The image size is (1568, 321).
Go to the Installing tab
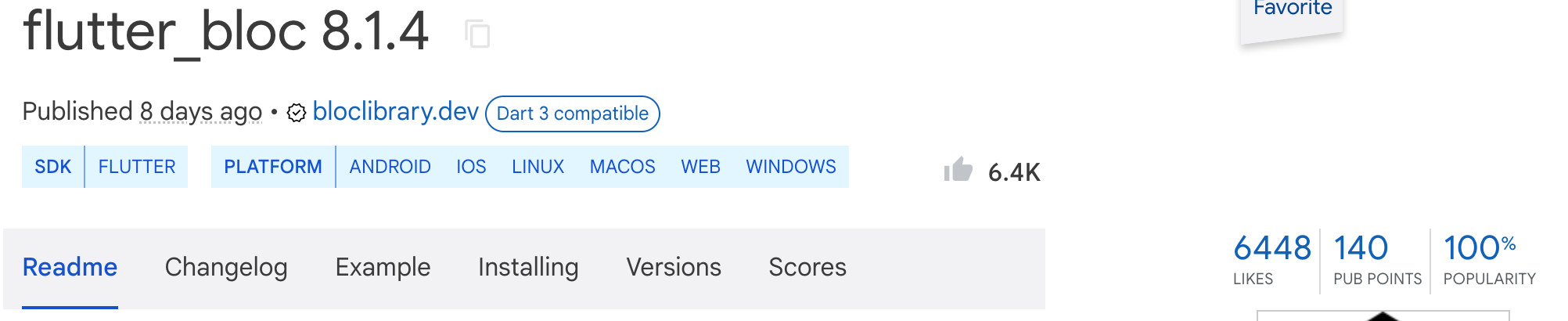tap(528, 268)
